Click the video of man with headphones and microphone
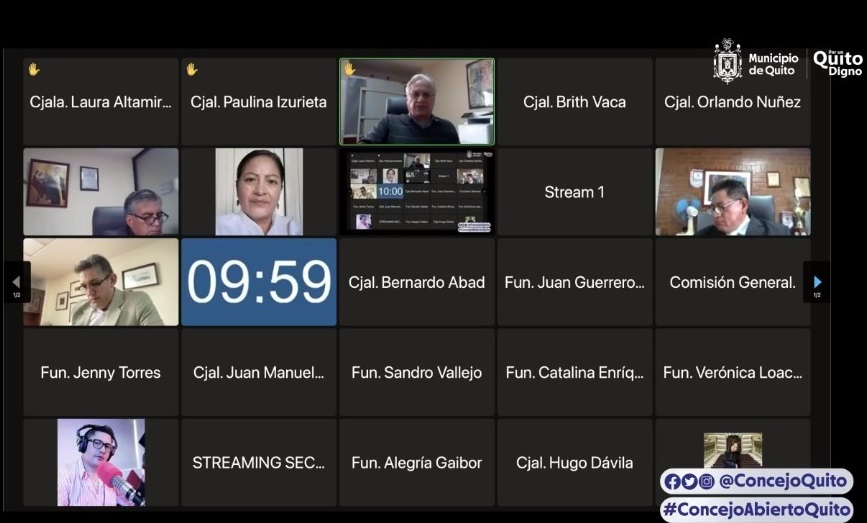 pyautogui.click(x=101, y=462)
